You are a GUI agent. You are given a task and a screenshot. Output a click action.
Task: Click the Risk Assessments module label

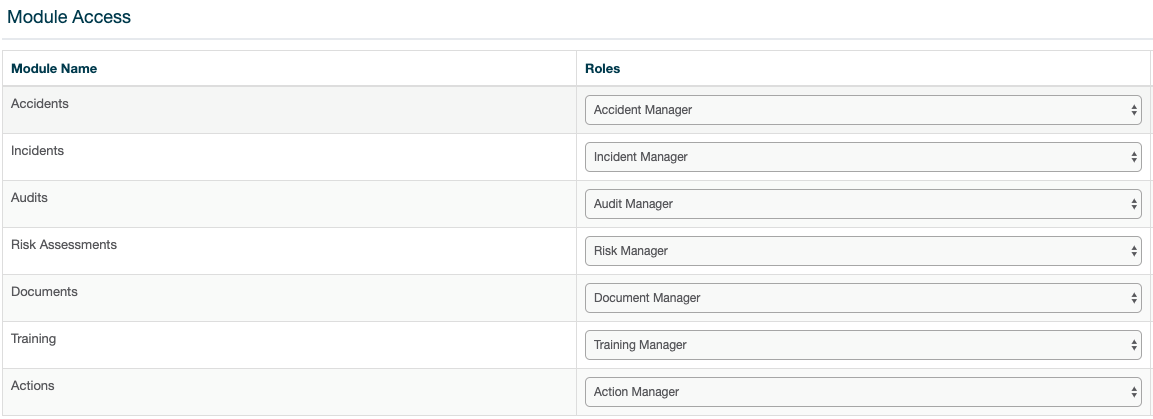pyautogui.click(x=64, y=245)
